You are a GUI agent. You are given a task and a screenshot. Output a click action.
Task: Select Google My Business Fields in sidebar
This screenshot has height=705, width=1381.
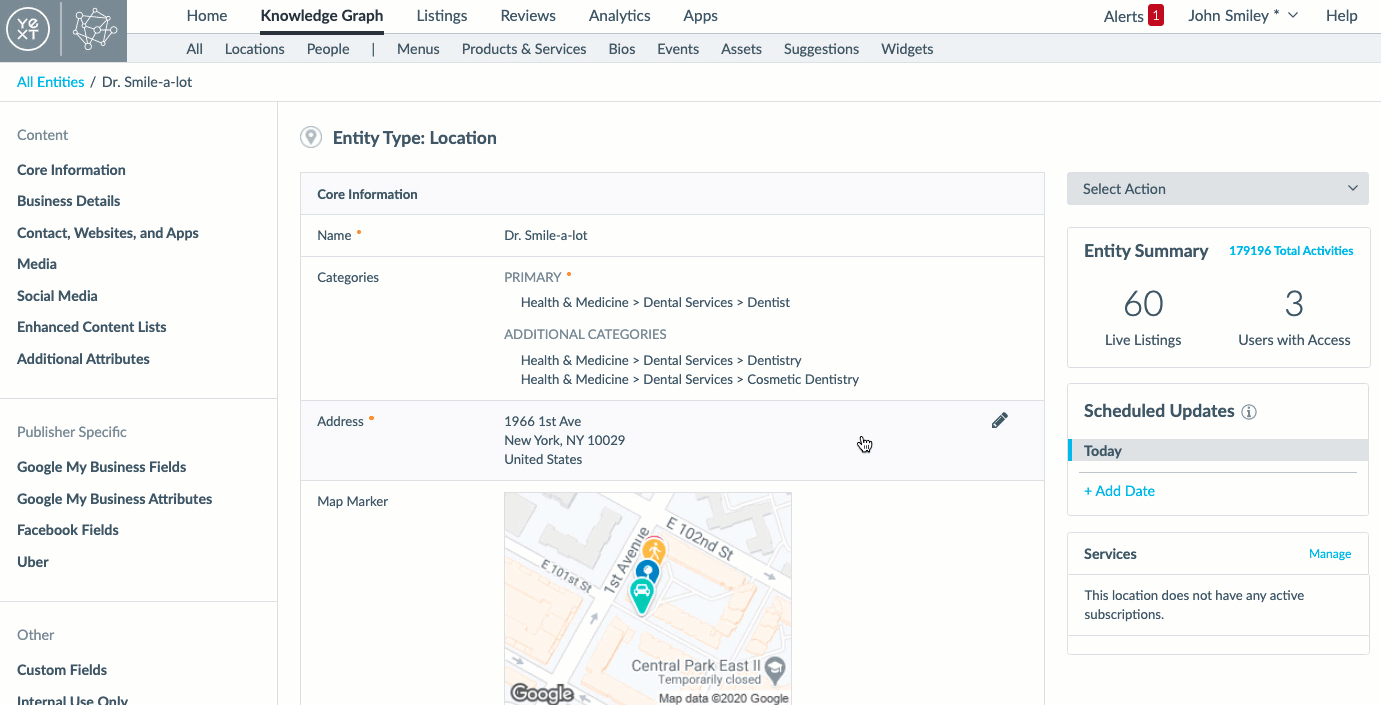[x=102, y=467]
